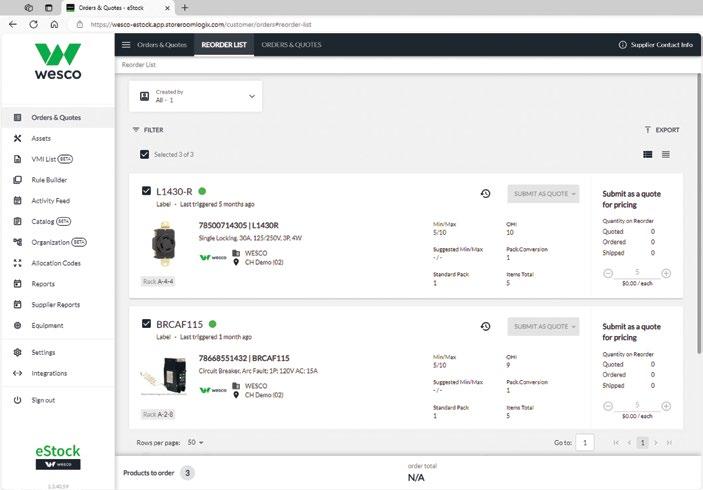This screenshot has height=490, width=703.
Task: View history for the BRCAF115 item
Action: coord(485,326)
